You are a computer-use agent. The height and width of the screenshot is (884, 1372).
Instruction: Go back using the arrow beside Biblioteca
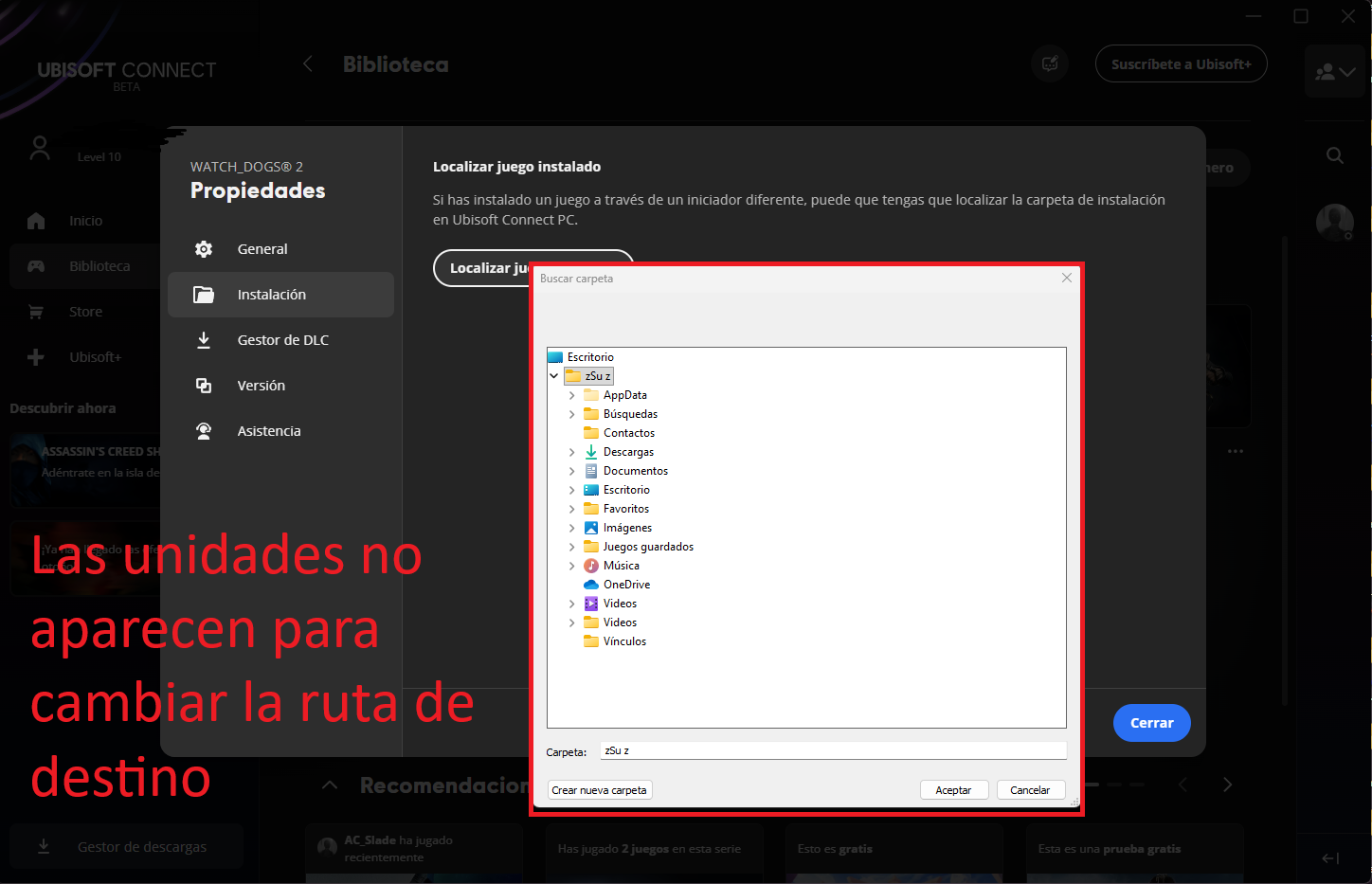click(308, 64)
